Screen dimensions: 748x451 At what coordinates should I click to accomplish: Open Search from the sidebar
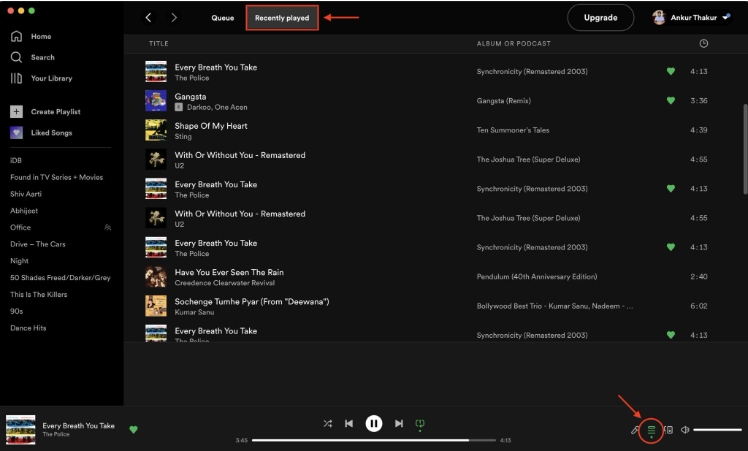[x=17, y=57]
